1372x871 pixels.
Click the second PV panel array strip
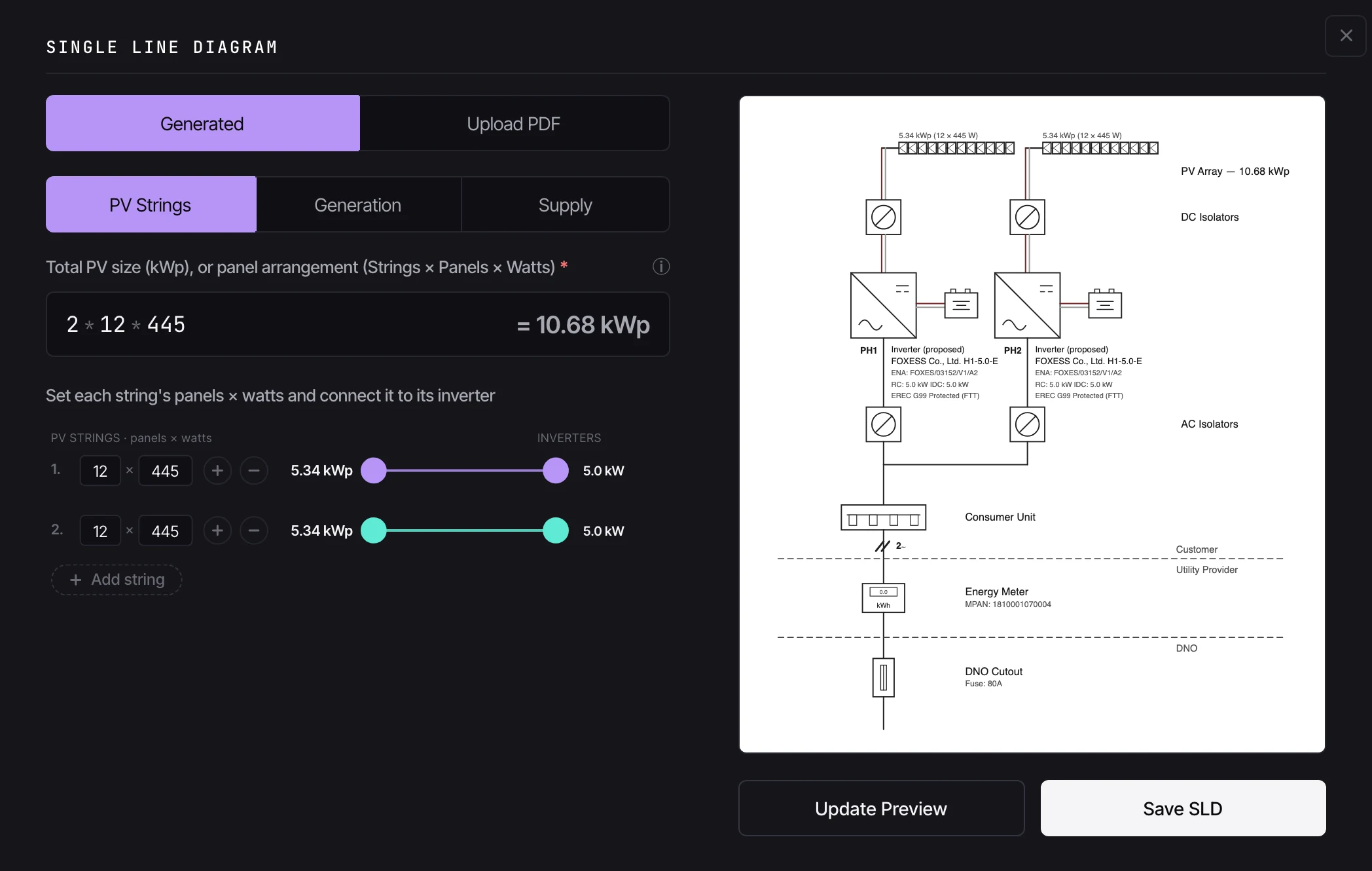coord(1100,148)
